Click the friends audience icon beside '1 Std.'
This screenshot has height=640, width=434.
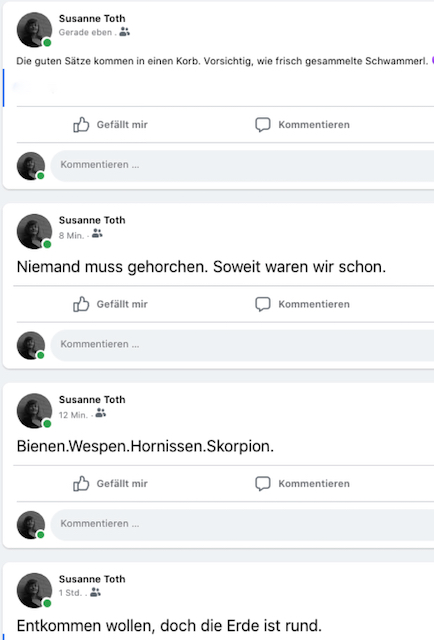[x=95, y=592]
